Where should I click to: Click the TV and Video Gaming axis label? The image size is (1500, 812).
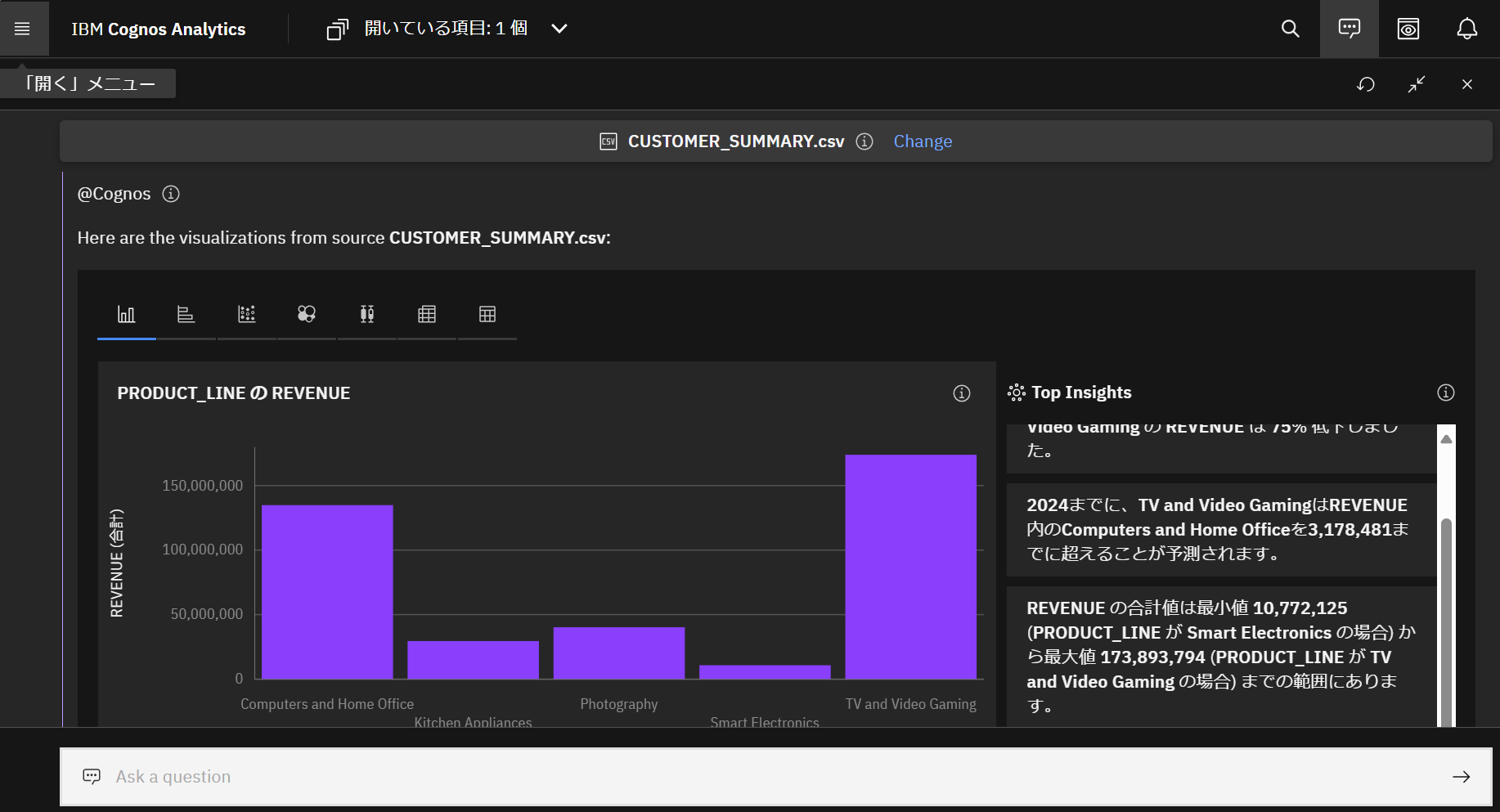coord(911,704)
